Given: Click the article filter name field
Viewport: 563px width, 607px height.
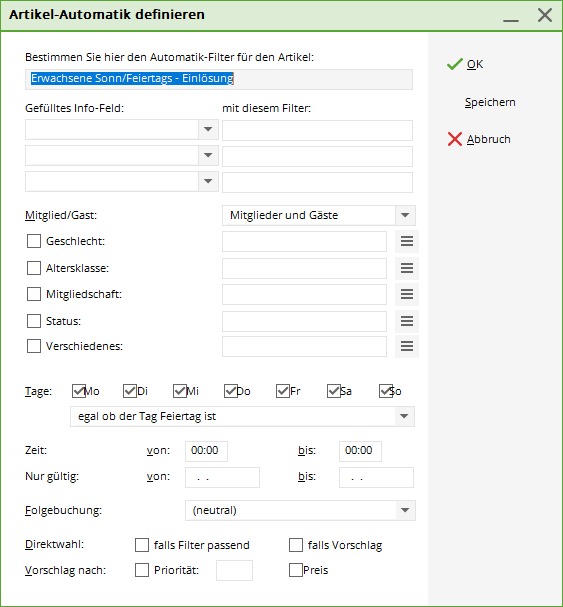Looking at the screenshot, I should tap(219, 79).
